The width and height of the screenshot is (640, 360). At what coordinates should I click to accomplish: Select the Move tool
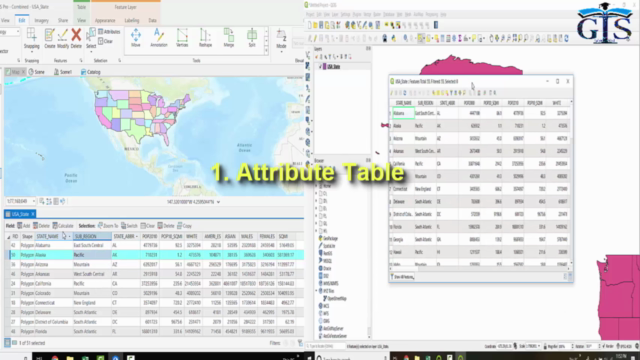coord(136,38)
